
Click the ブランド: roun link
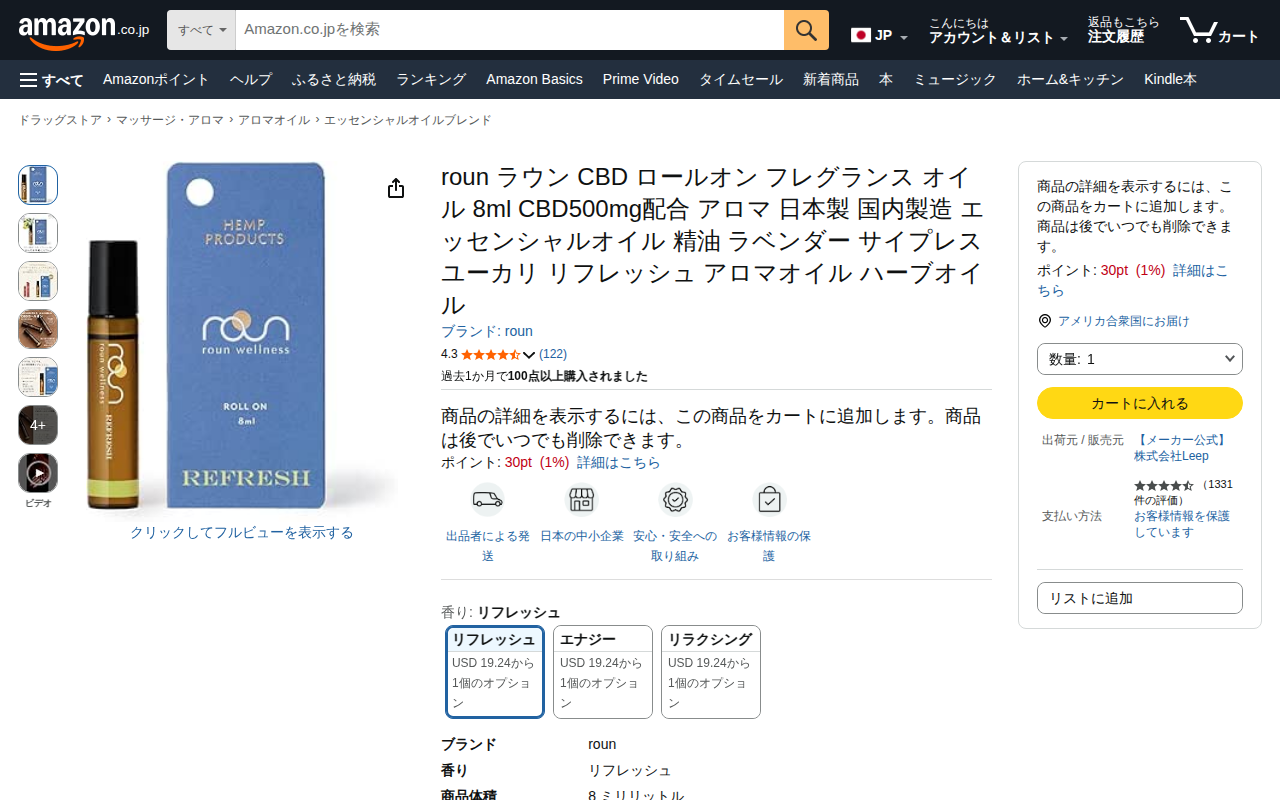pyautogui.click(x=487, y=331)
